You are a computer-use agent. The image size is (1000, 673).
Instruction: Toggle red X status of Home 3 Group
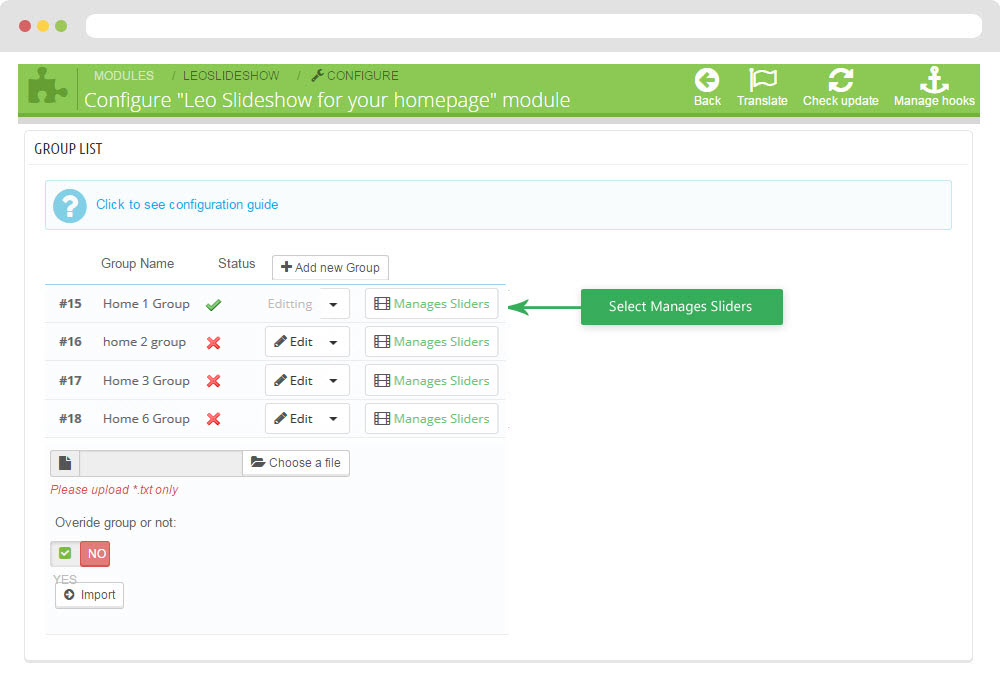click(214, 381)
